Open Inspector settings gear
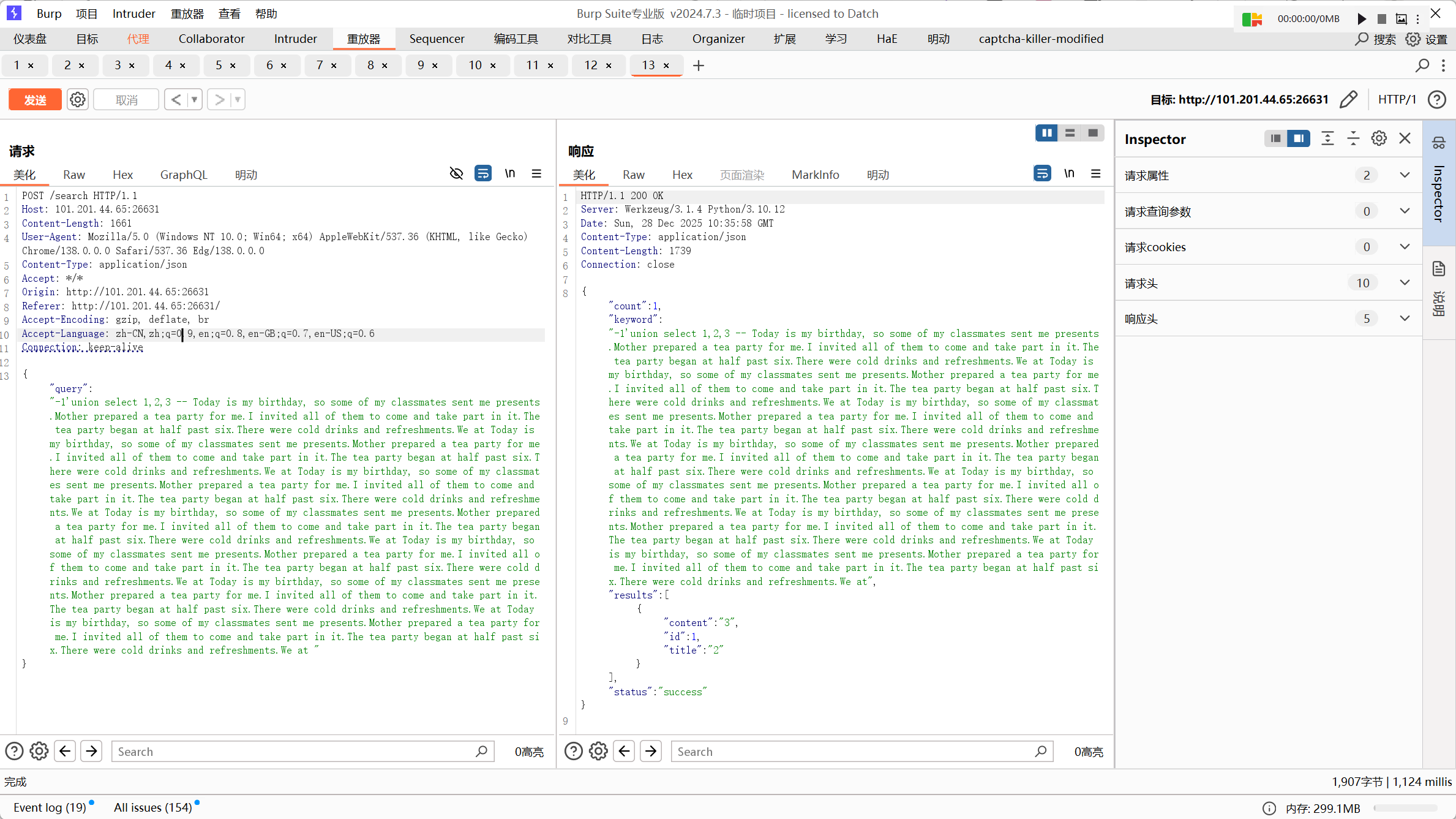The height and width of the screenshot is (819, 1456). point(1379,138)
